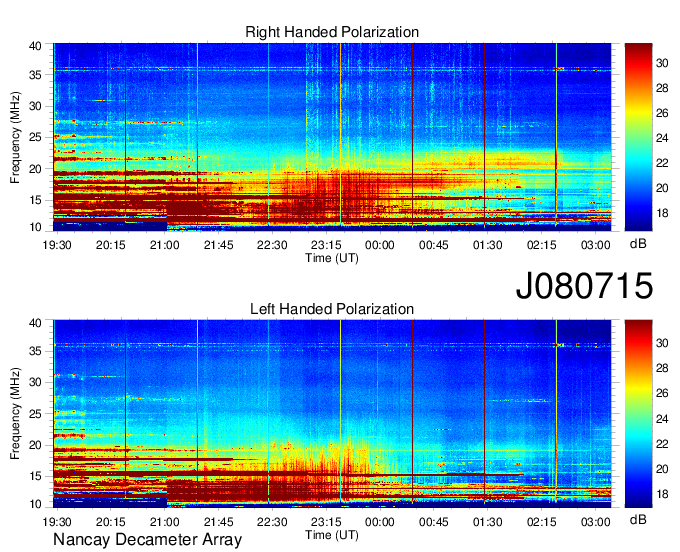The height and width of the screenshot is (552, 680).
Task: Click the 20:15 time tick of Right Handed plot
Action: pos(111,245)
